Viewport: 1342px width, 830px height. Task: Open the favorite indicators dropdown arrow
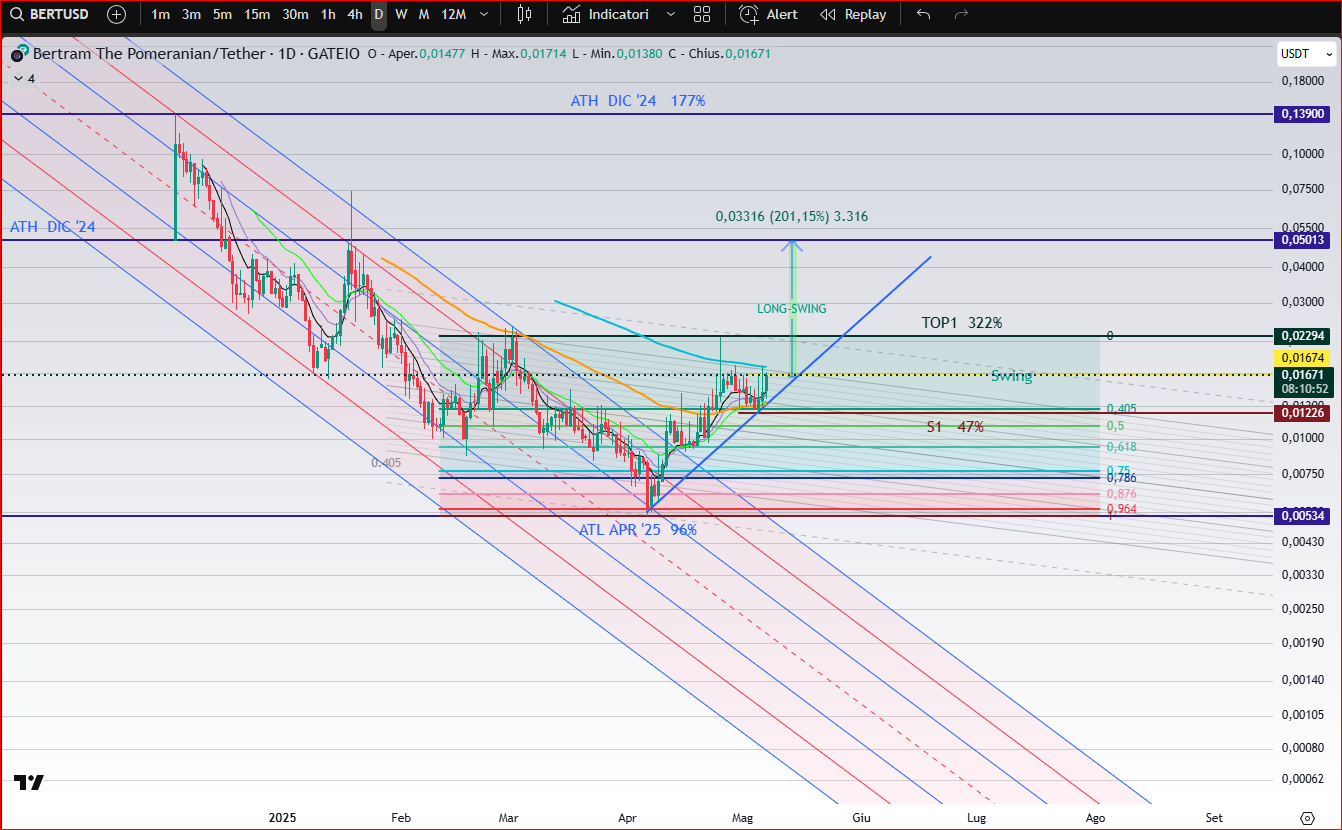[670, 14]
